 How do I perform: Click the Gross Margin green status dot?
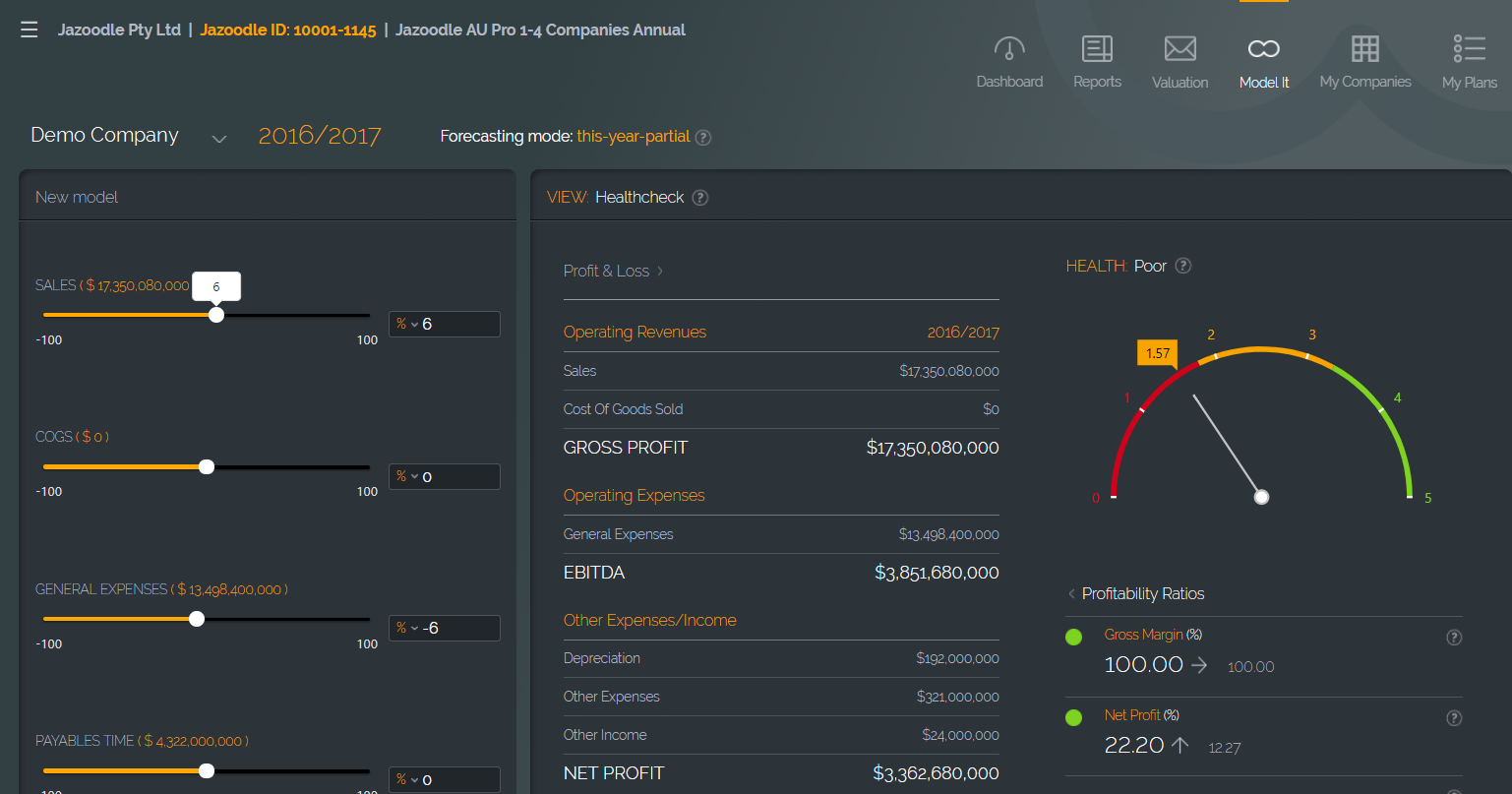(x=1074, y=638)
